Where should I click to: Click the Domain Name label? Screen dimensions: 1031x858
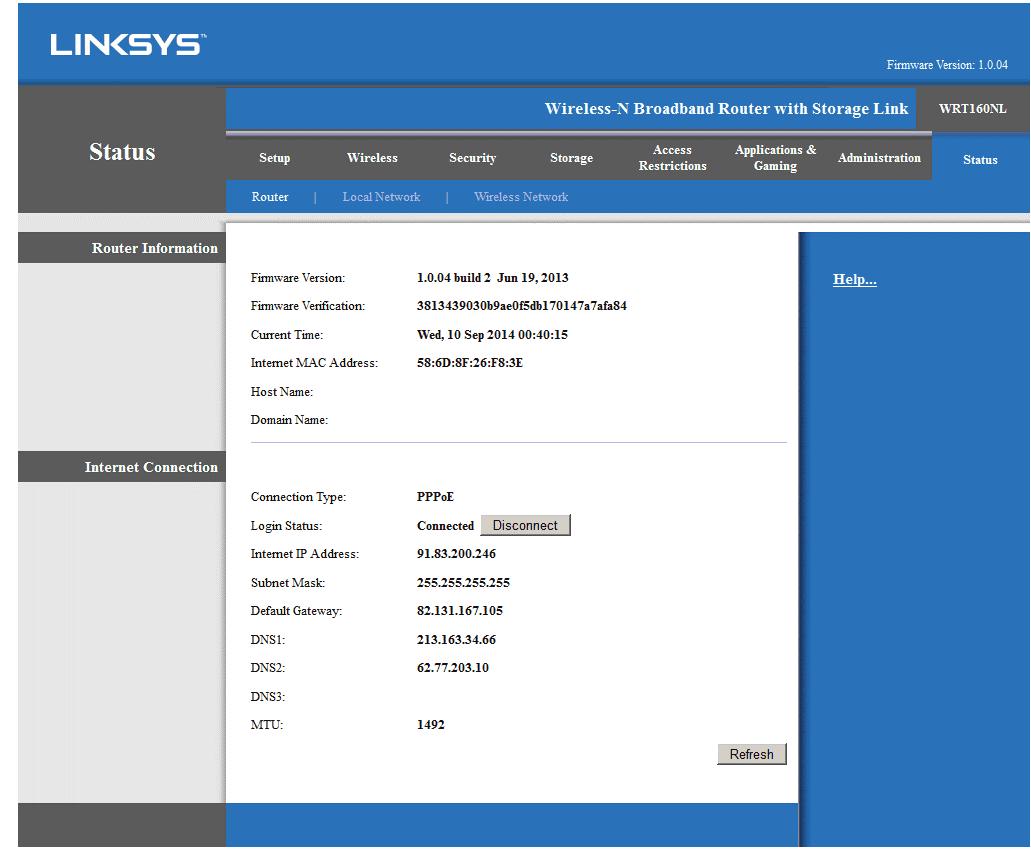289,420
